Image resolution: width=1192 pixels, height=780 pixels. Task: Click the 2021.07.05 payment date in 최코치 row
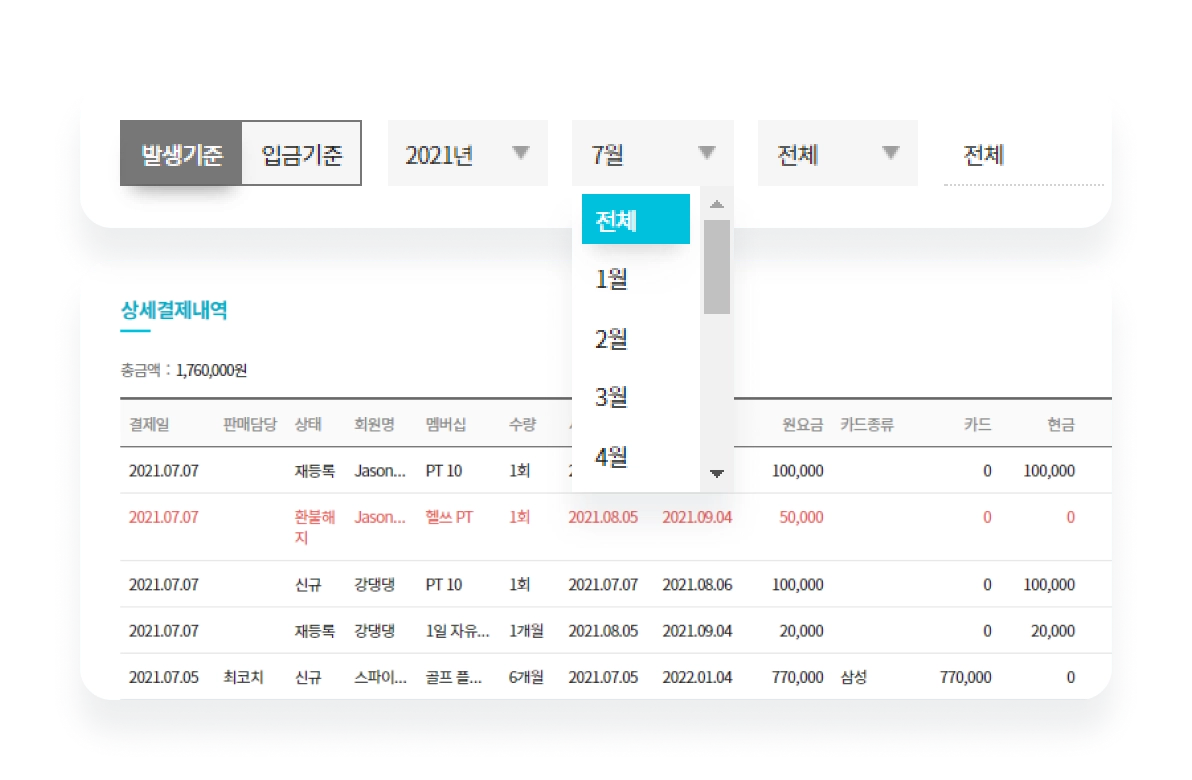163,677
